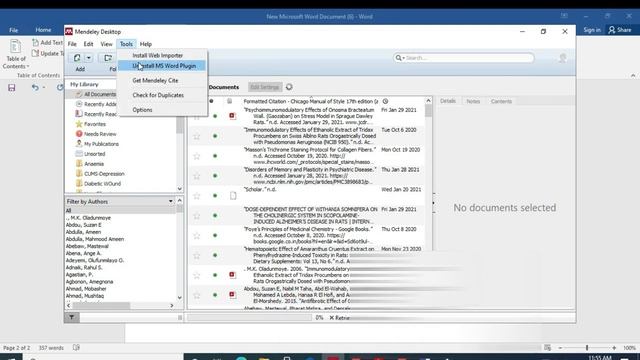Viewport: 640px width, 360px height.
Task: Toggle favorite star for Foye's Principles document
Action: pos(197,236)
